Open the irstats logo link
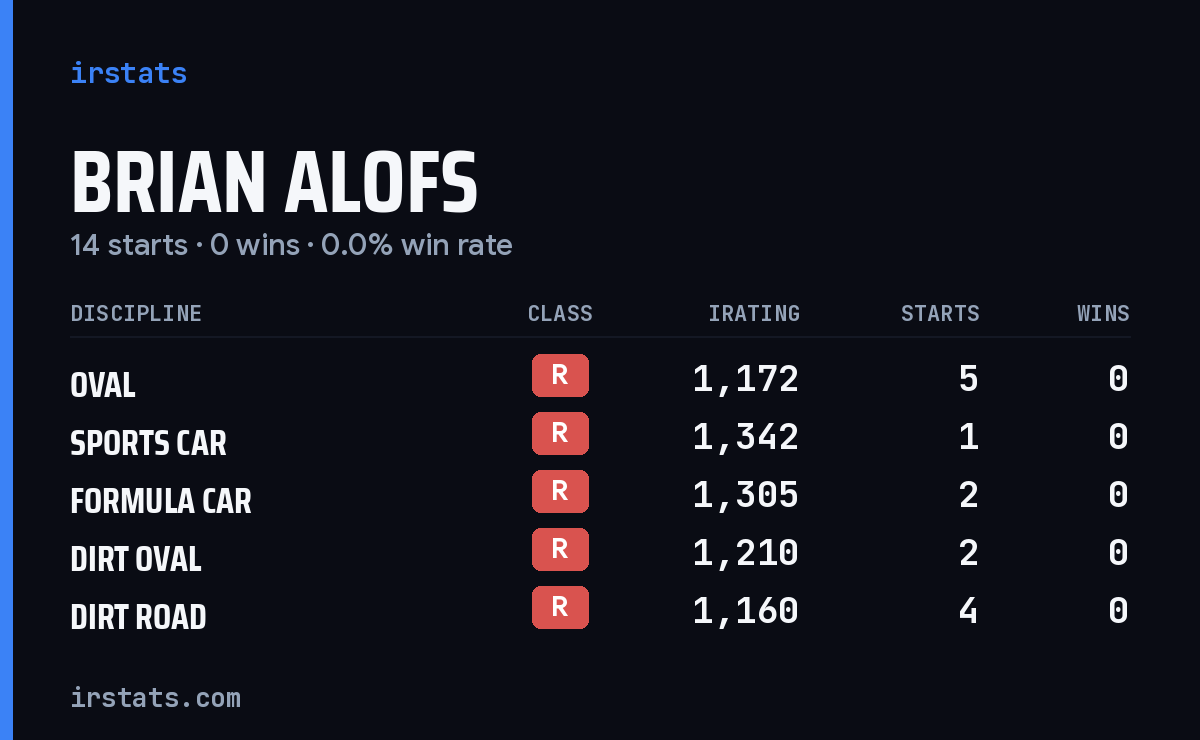Viewport: 1200px width, 740px height. pyautogui.click(x=129, y=73)
